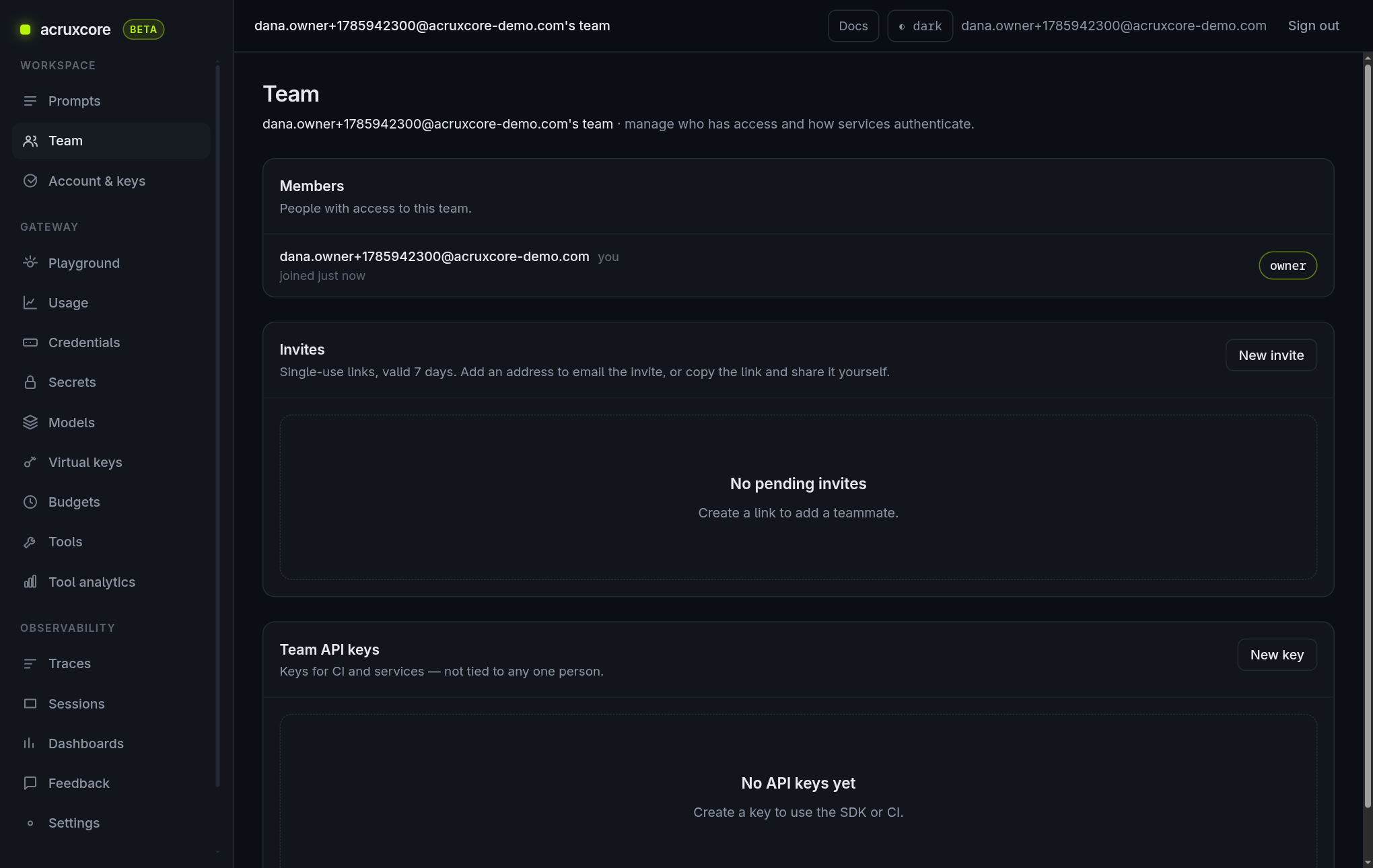
Task: Click the Models layers icon
Action: 30,423
